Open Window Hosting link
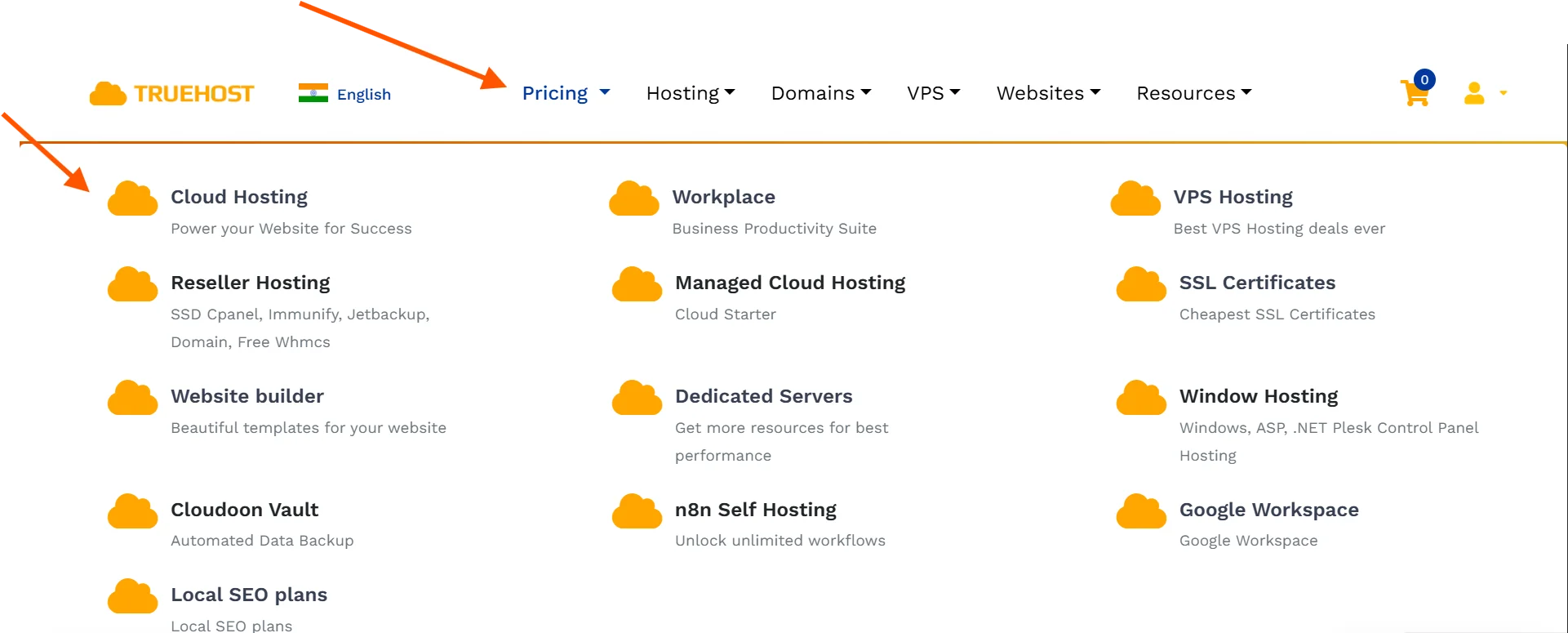Viewport: 1568px width, 633px height. pos(1259,396)
